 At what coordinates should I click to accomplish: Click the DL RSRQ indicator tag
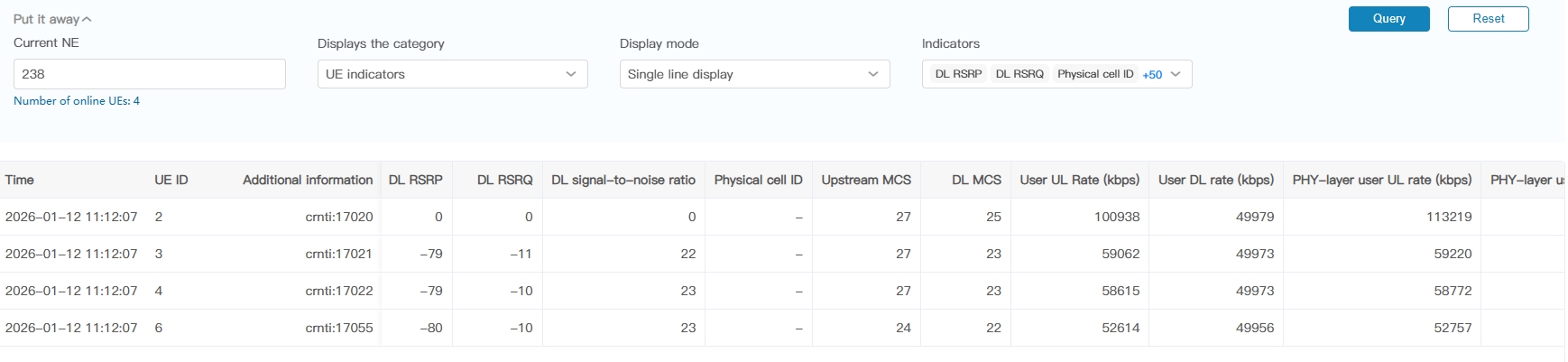coord(1019,74)
